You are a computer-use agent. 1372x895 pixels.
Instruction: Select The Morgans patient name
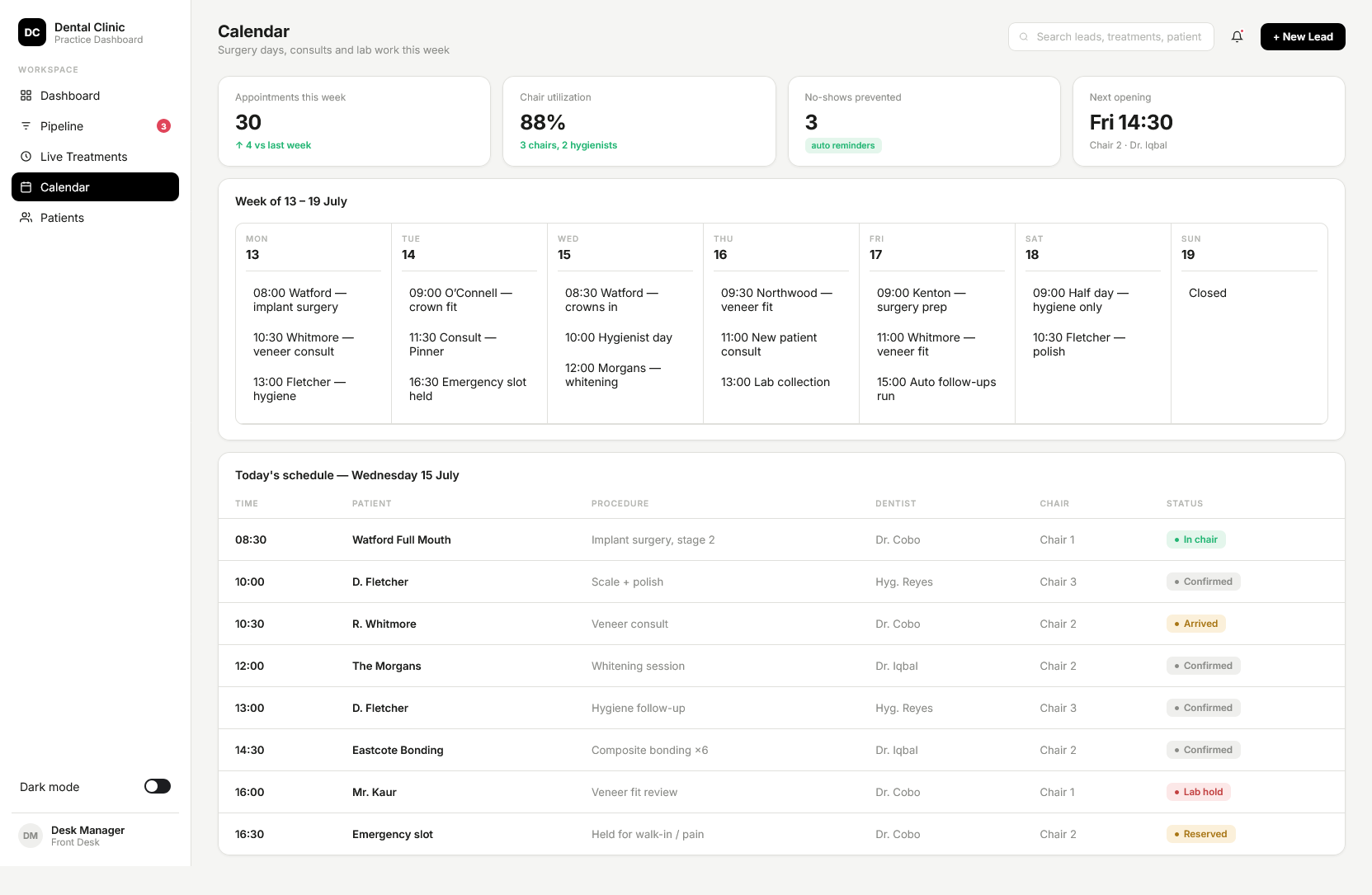click(x=387, y=666)
